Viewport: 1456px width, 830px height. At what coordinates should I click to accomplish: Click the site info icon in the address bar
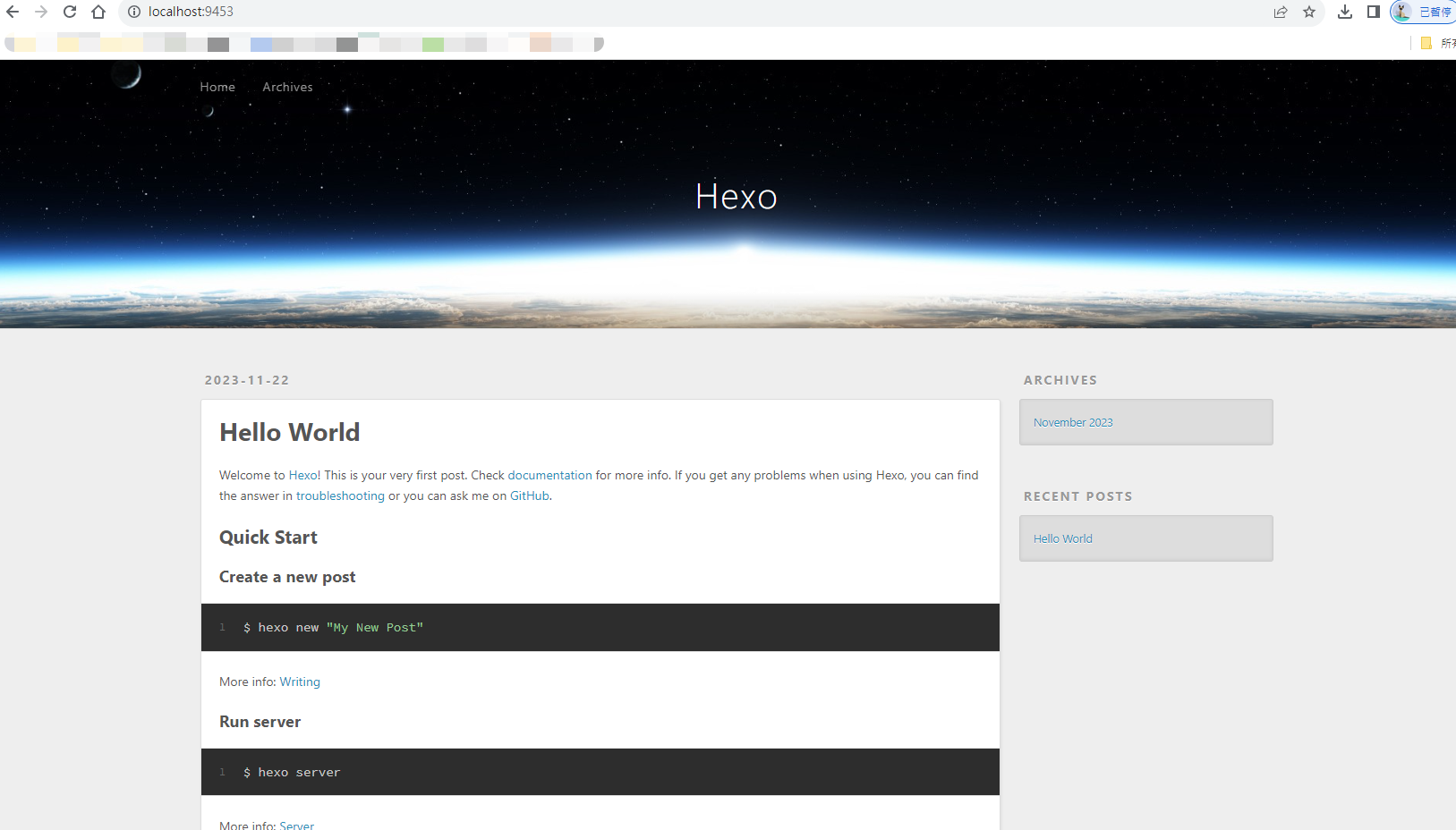pos(134,12)
